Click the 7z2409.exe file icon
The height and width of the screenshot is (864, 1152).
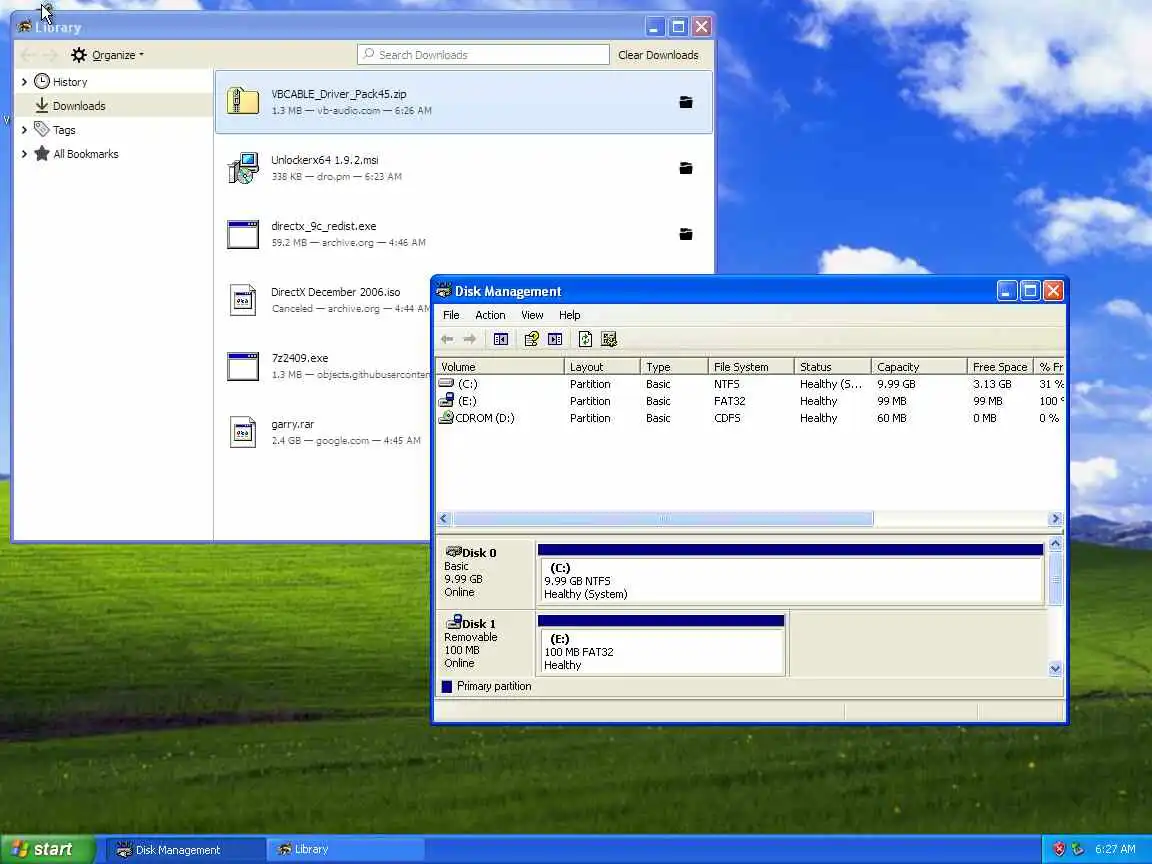242,367
